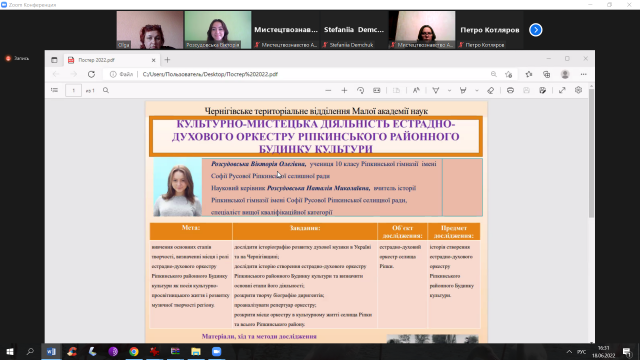Expand the Highlight color dropdown arrow
This screenshot has width=640, height=360.
477,90
